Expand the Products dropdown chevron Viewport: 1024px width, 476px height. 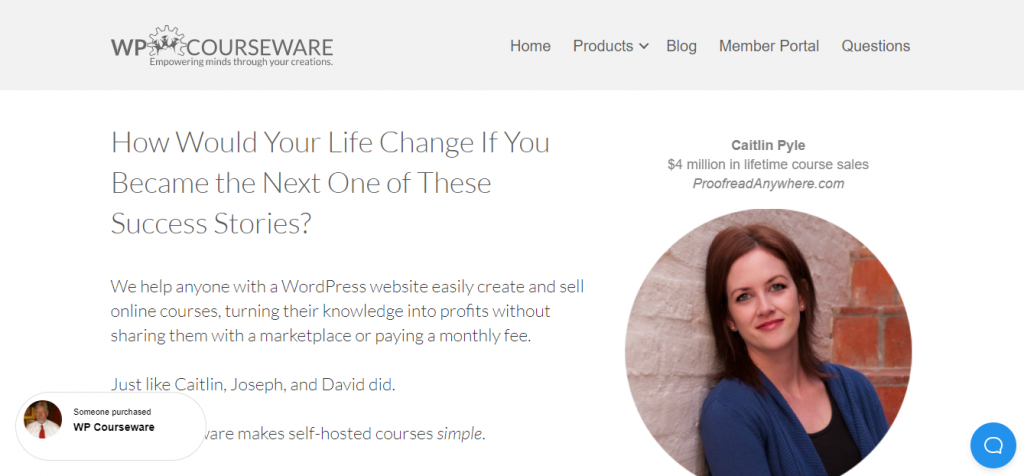[x=644, y=46]
